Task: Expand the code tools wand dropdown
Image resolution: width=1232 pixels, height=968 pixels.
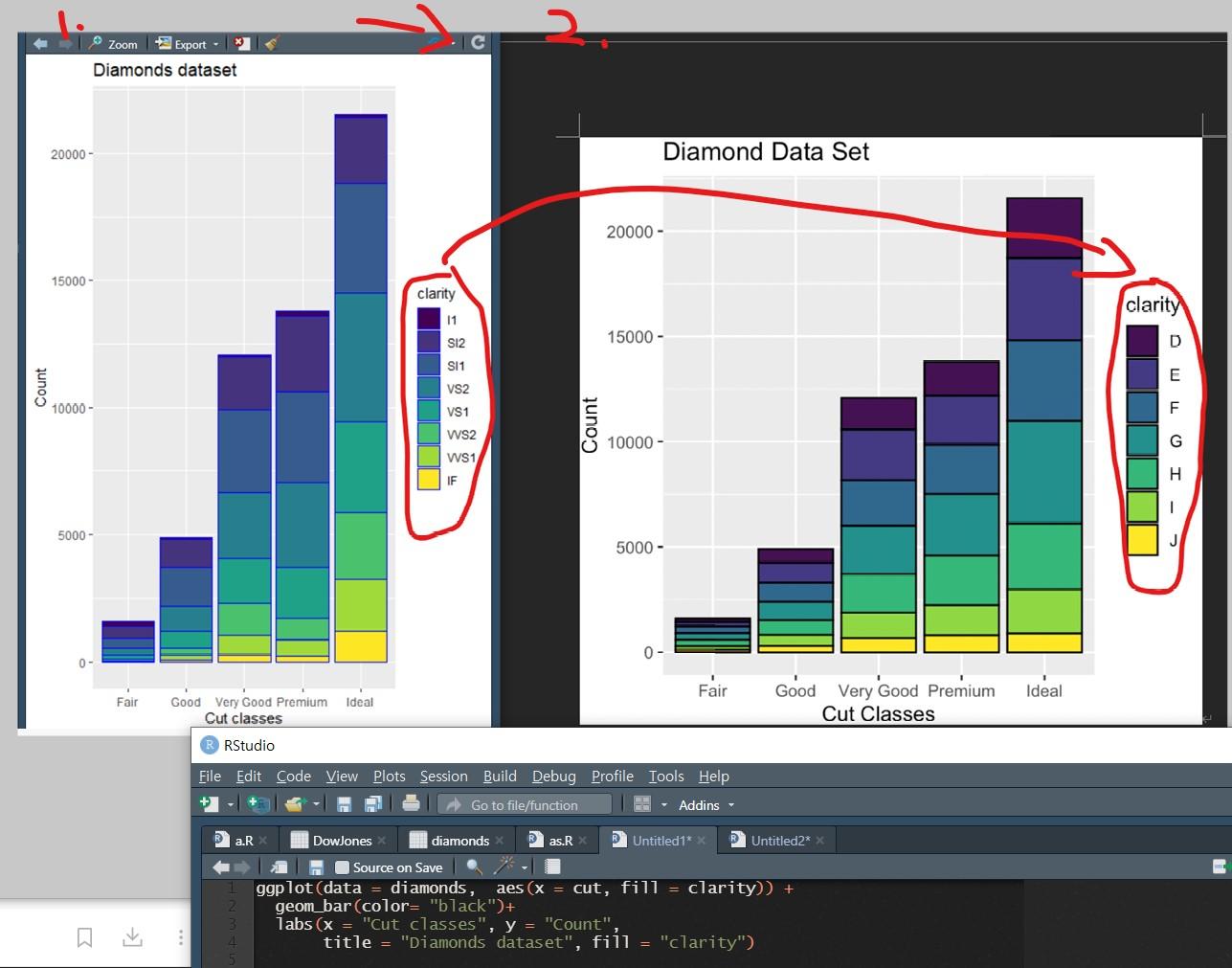Action: click(x=524, y=867)
